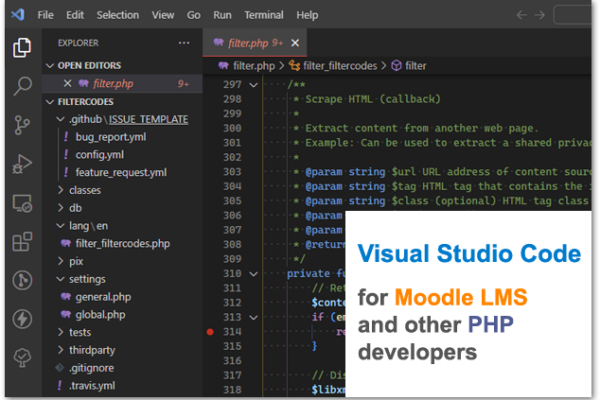Screen dimensions: 600x400
Task: Open the View menu
Action: coord(163,15)
